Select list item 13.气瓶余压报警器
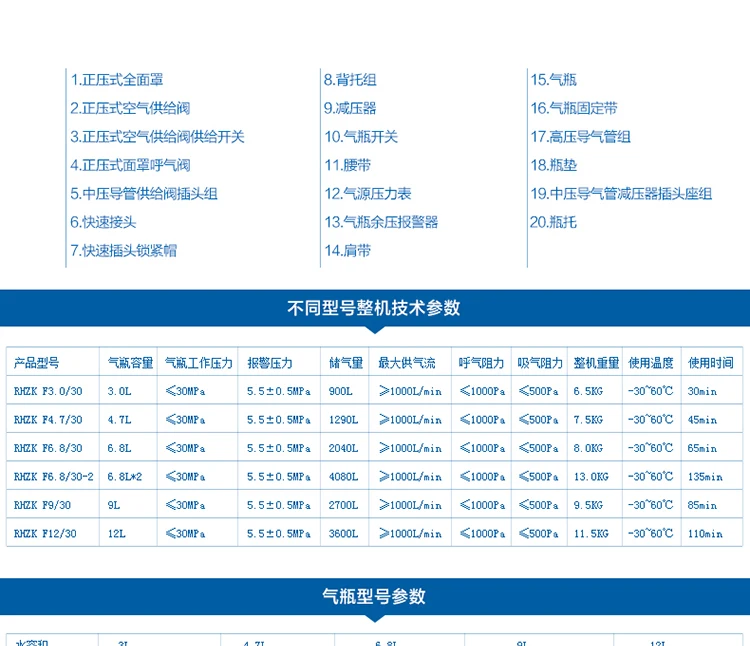Screen dimensions: 750x646 381,222
